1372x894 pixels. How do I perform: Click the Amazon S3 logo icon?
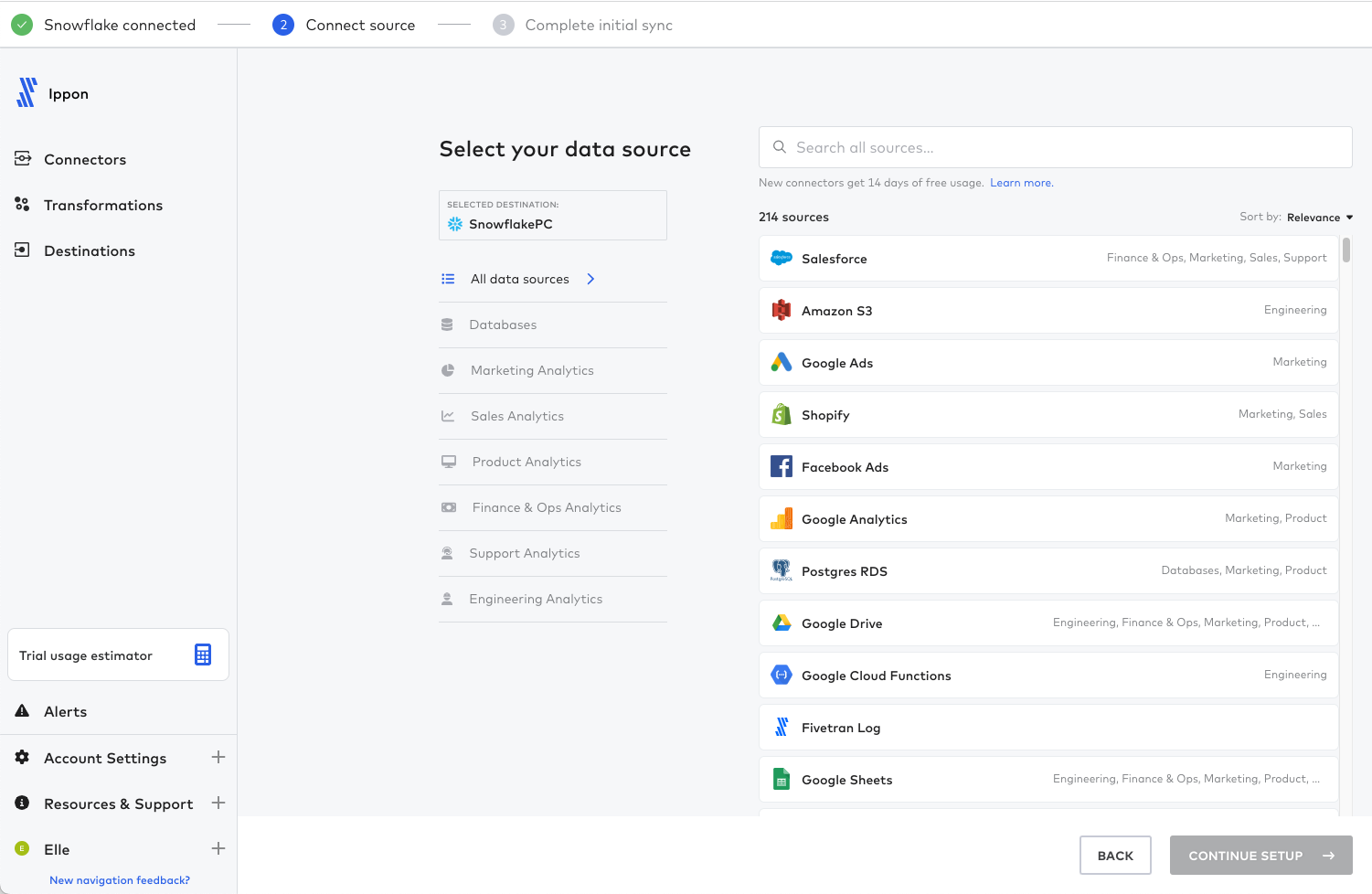coord(782,311)
